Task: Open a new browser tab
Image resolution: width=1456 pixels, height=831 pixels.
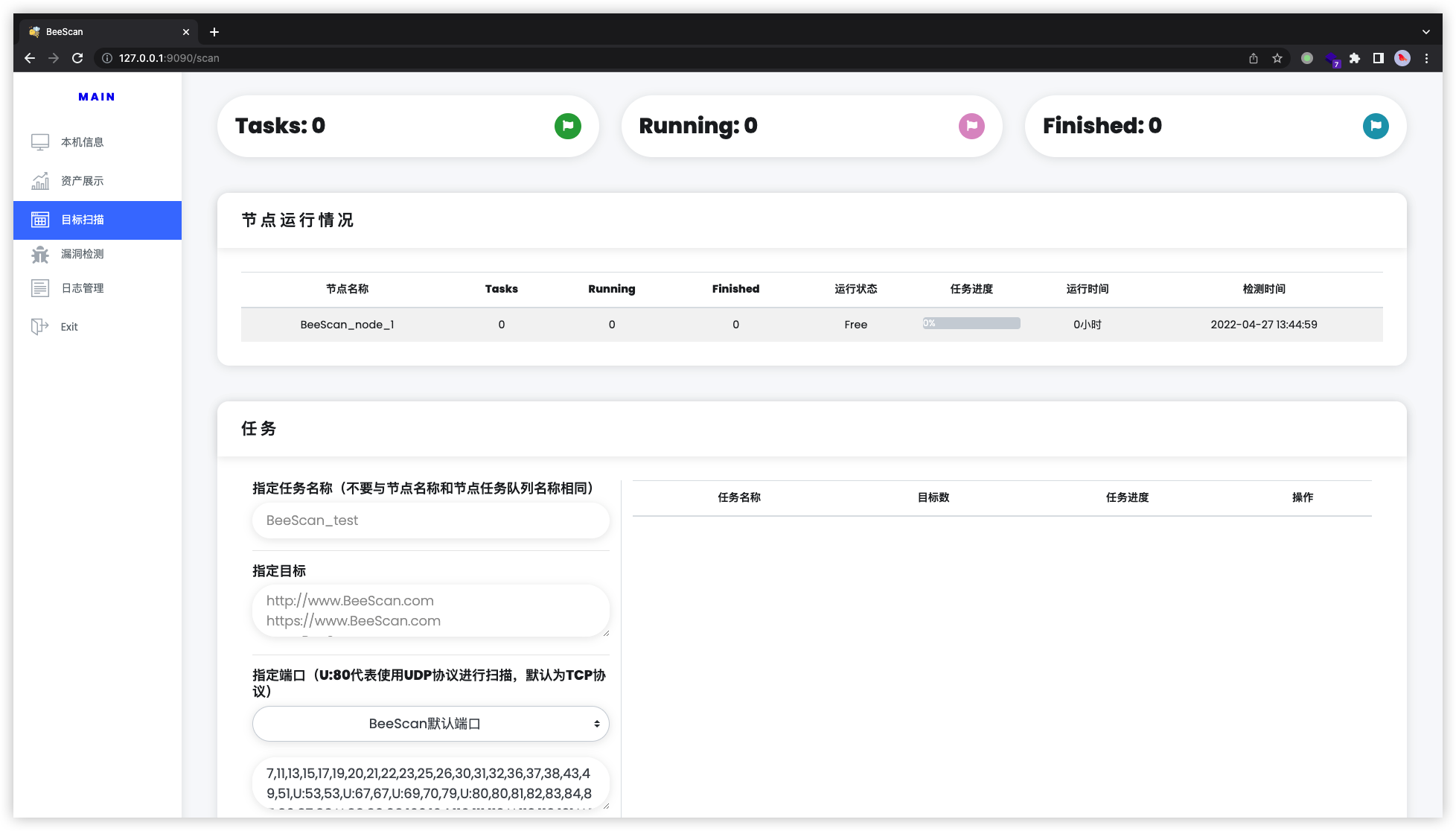Action: pyautogui.click(x=214, y=32)
